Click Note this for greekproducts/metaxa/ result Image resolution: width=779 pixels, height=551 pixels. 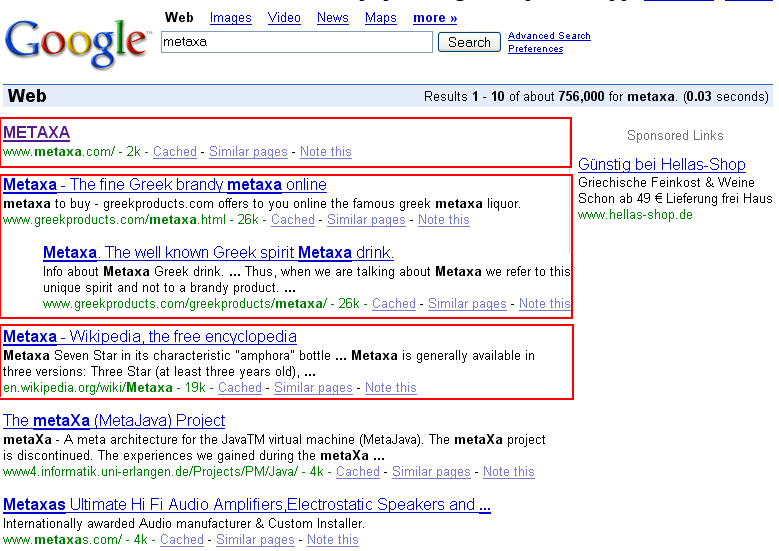click(545, 304)
